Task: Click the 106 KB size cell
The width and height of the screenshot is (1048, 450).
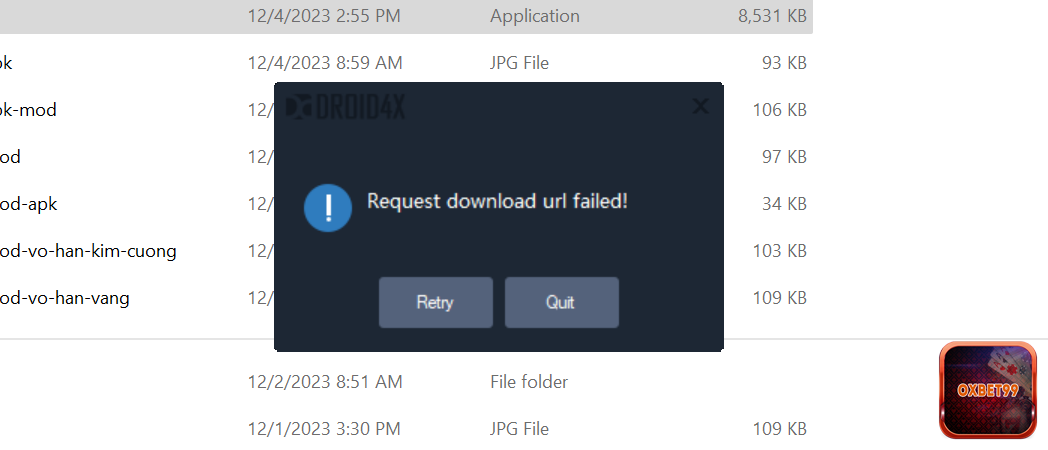Action: coord(779,110)
